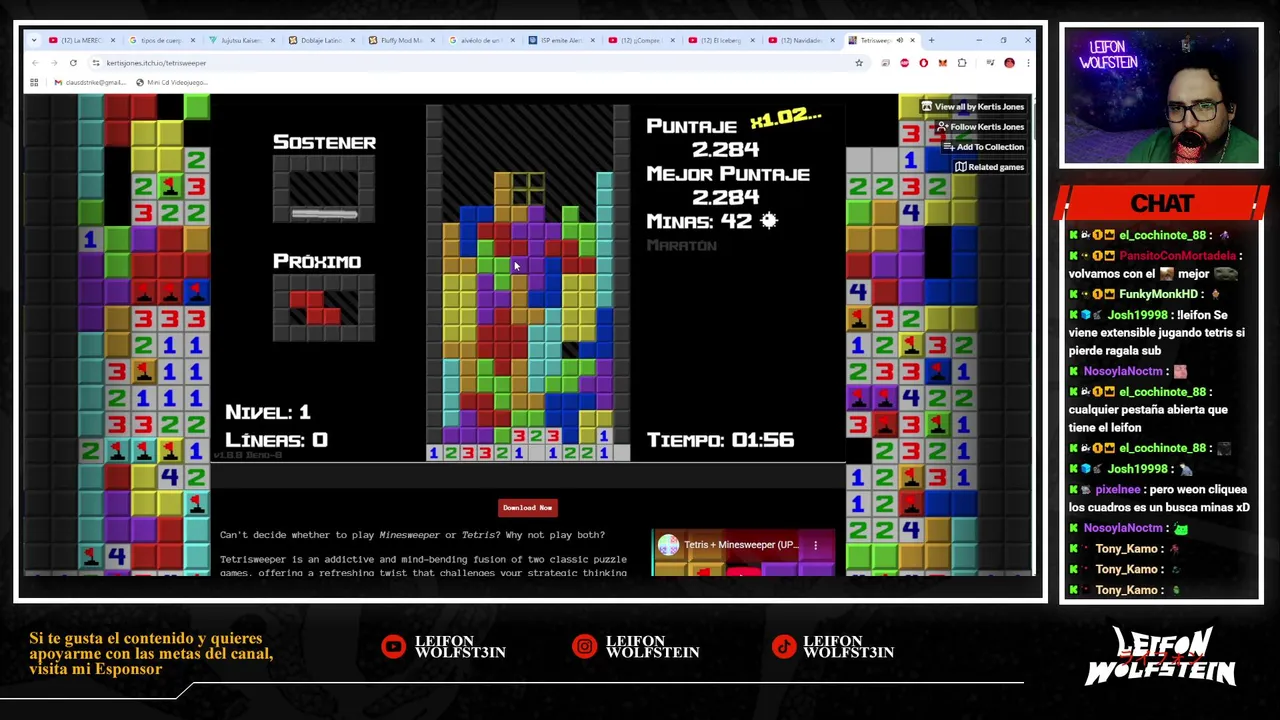Click the x1.02 multiplier text
The height and width of the screenshot is (720, 1280).
tap(786, 118)
